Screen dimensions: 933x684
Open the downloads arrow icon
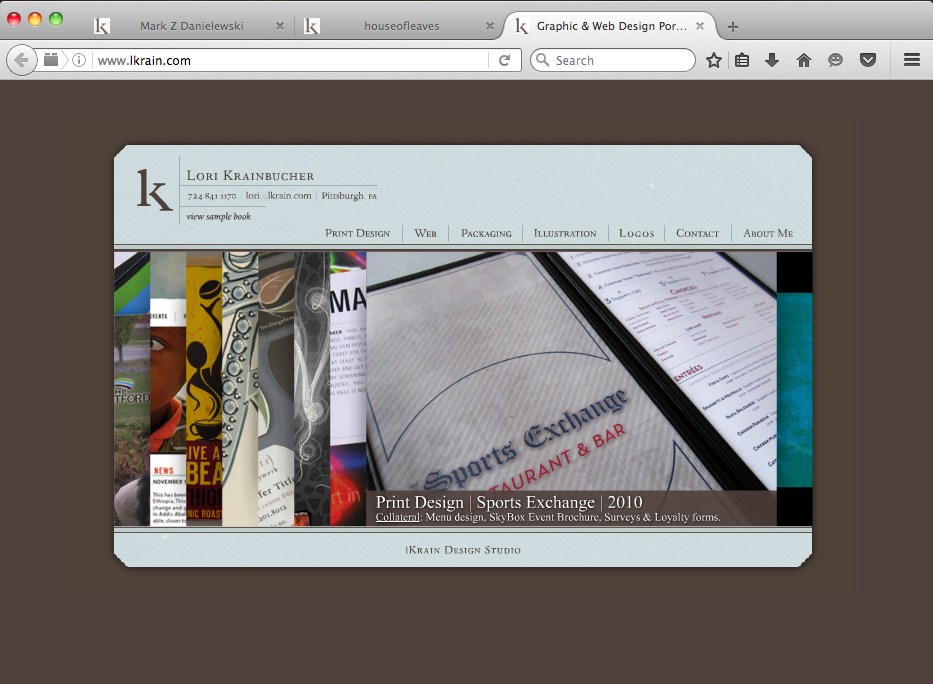[772, 60]
